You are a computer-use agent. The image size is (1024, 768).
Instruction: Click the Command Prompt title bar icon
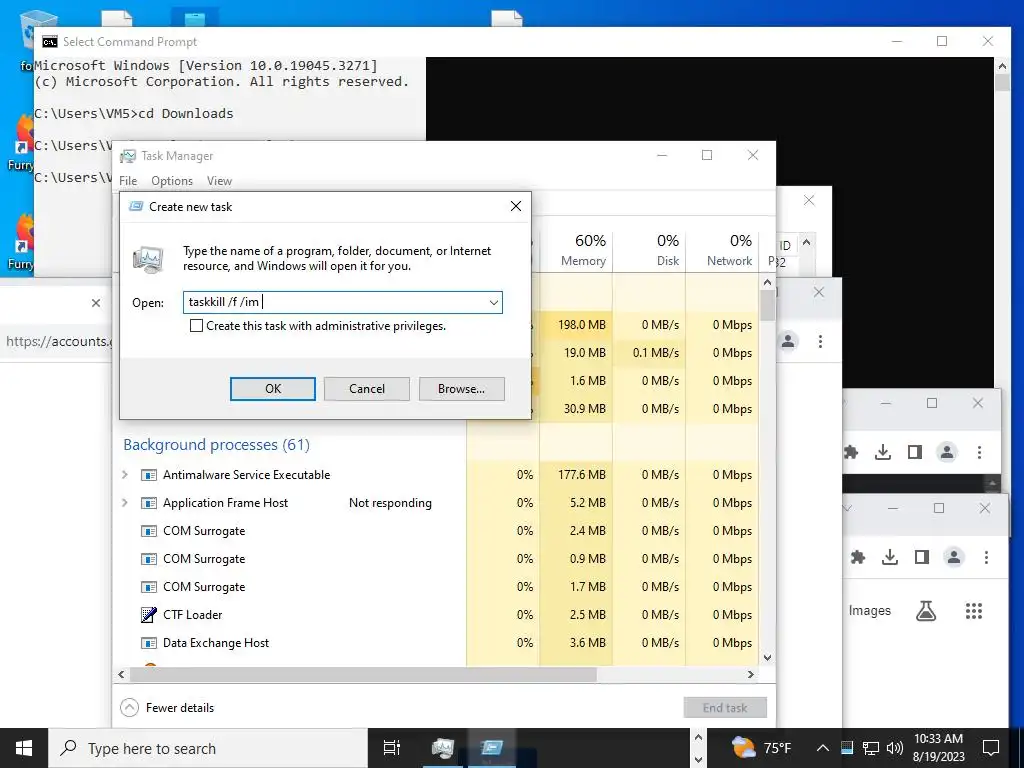coord(50,42)
